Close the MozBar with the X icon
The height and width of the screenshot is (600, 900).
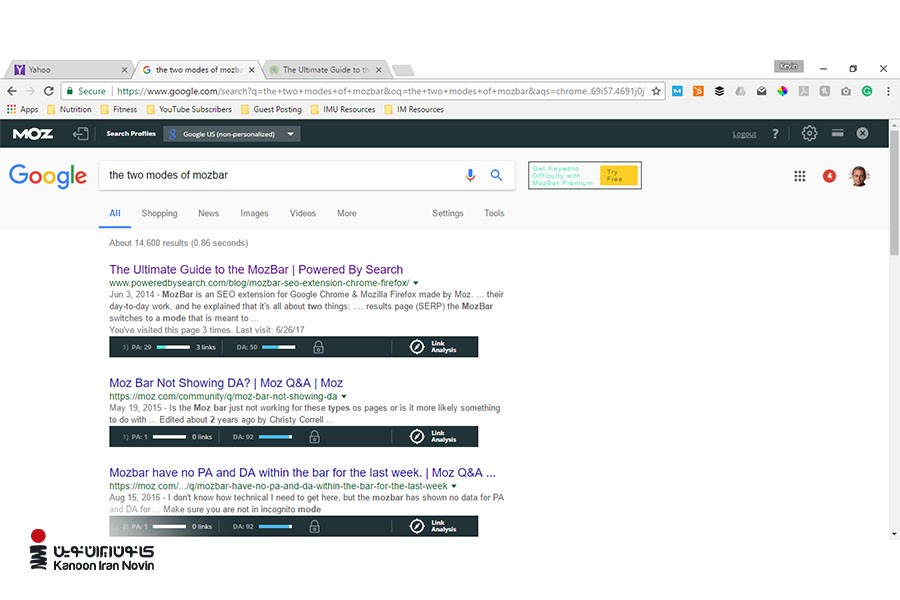[x=862, y=134]
